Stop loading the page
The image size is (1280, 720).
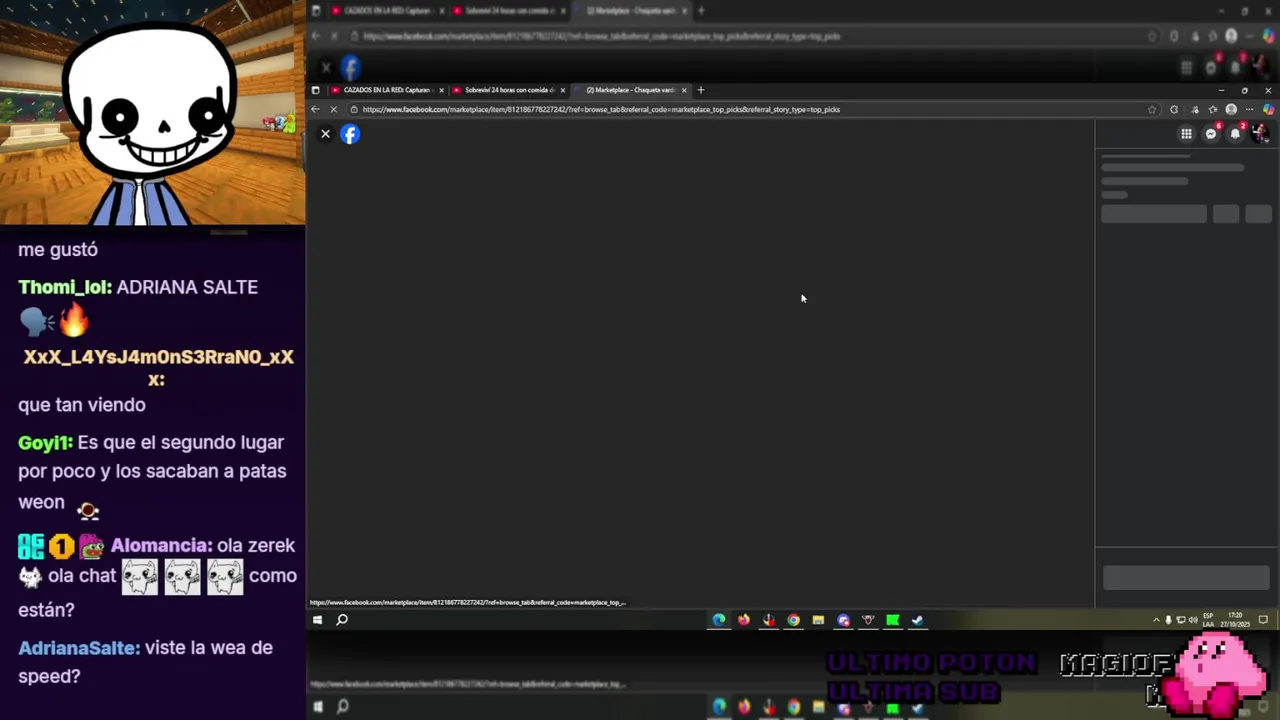click(x=335, y=109)
